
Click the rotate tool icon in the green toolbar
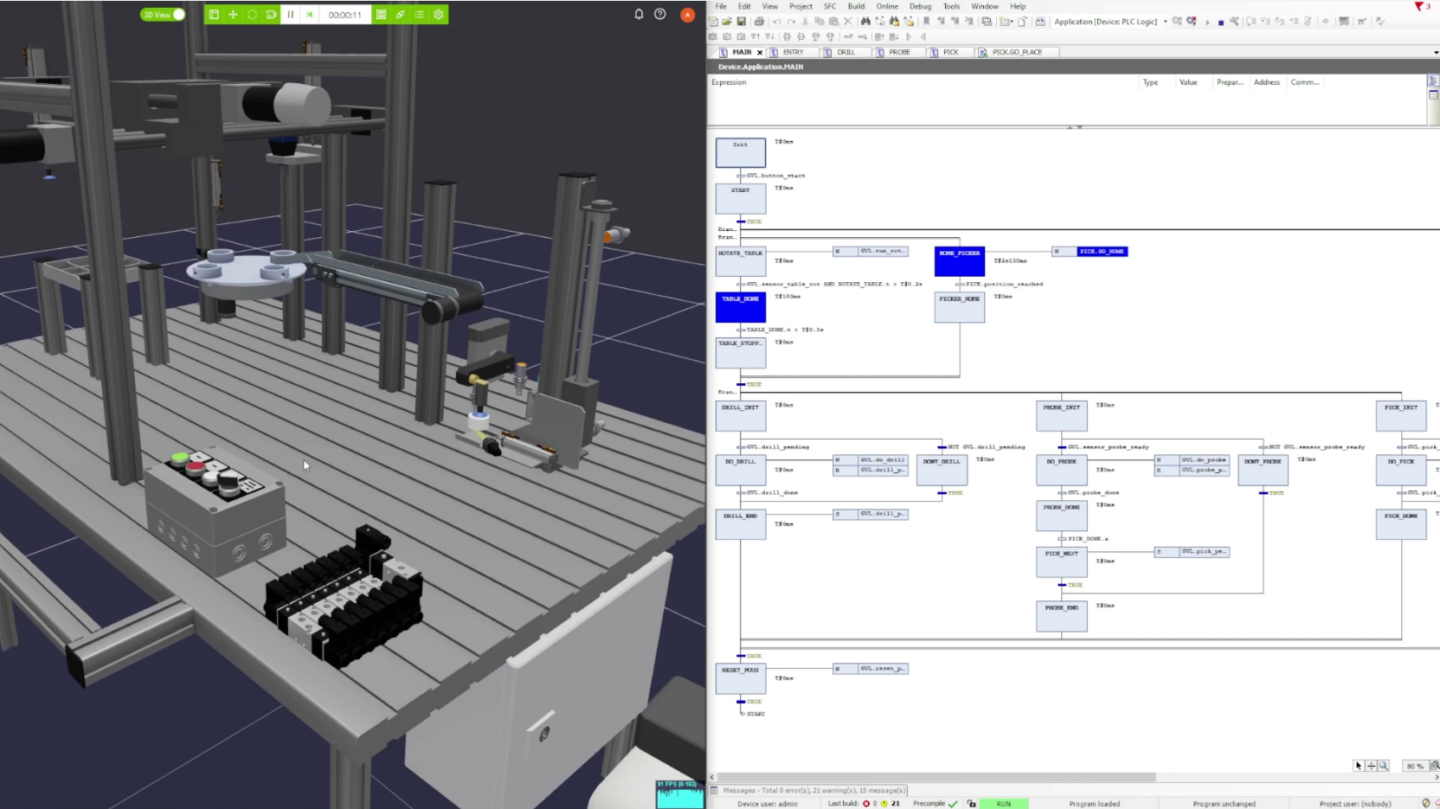pyautogui.click(x=252, y=14)
